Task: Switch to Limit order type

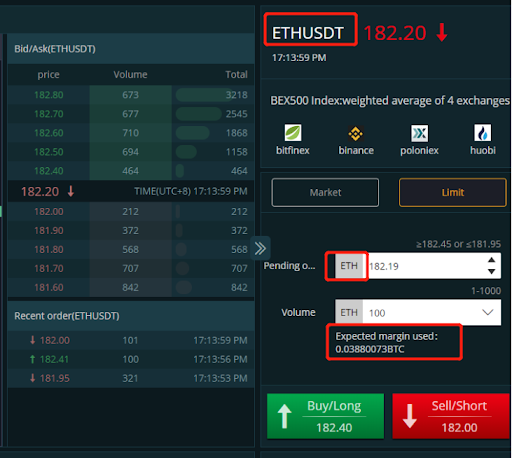Action: pos(453,192)
